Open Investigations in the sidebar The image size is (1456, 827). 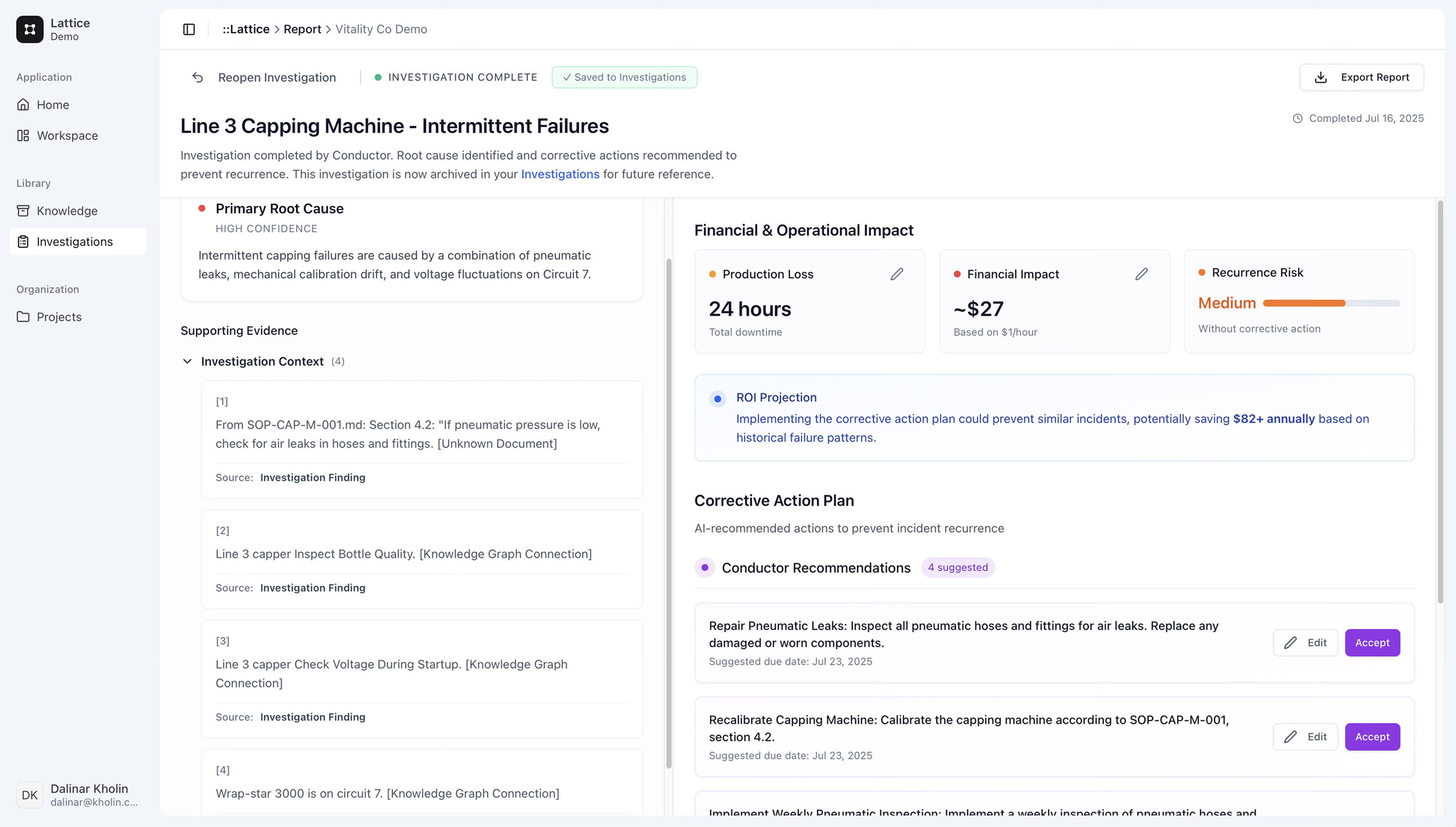(78, 241)
